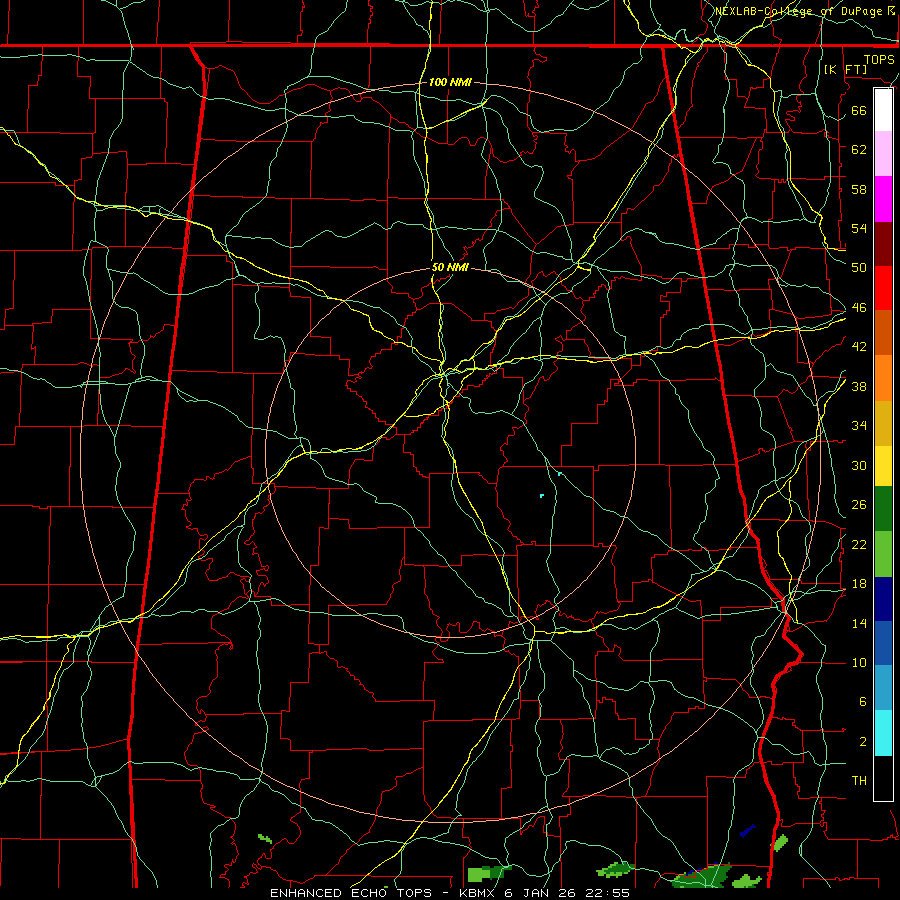This screenshot has height=900, width=900.
Task: Click the "66" scale label
Action: pyautogui.click(x=859, y=110)
